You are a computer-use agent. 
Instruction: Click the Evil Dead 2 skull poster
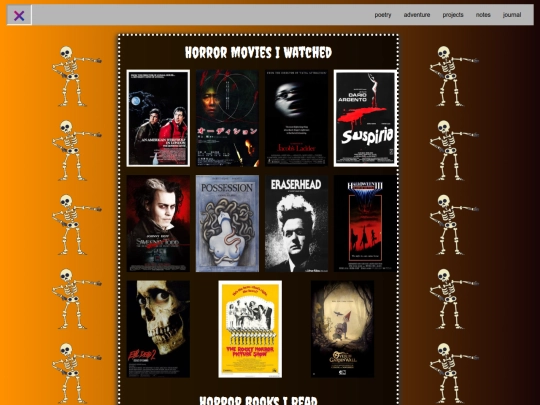pos(158,329)
